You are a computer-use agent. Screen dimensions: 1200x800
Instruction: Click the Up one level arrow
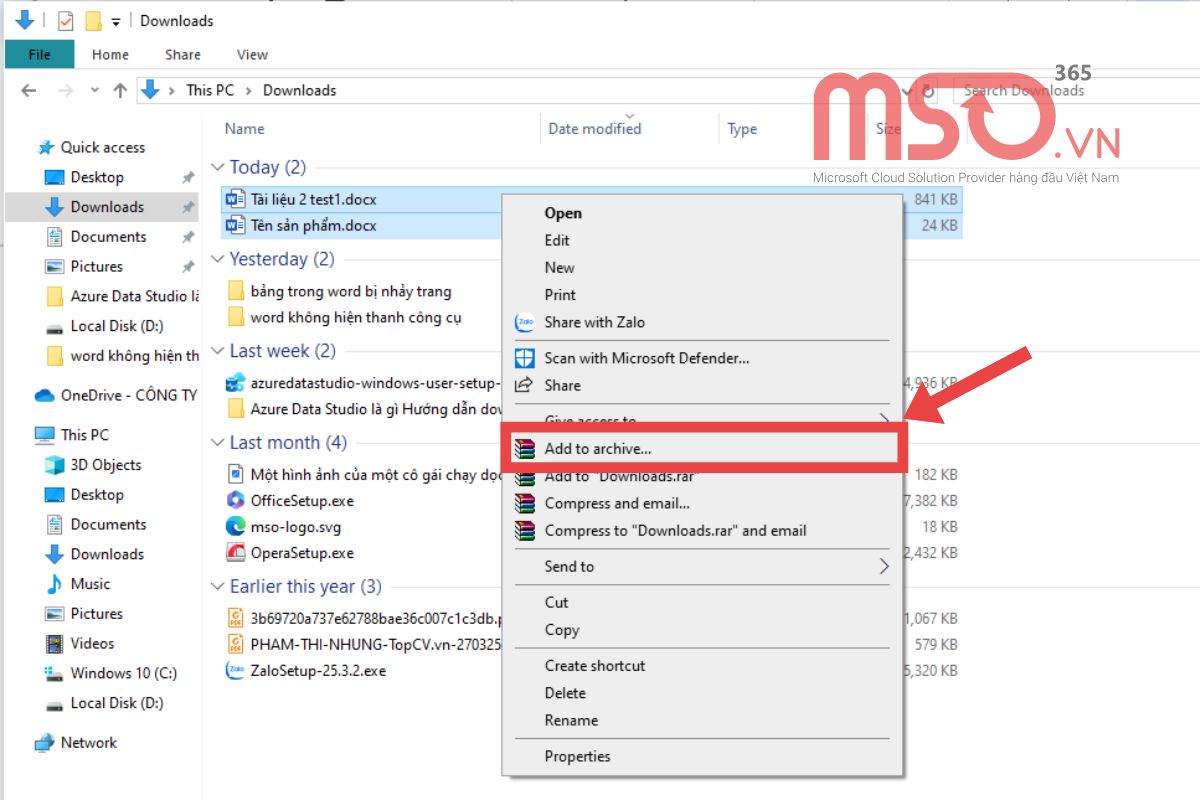pos(120,90)
